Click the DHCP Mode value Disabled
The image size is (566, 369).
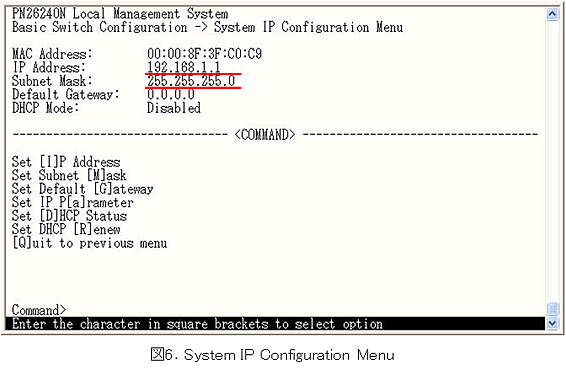(x=174, y=108)
